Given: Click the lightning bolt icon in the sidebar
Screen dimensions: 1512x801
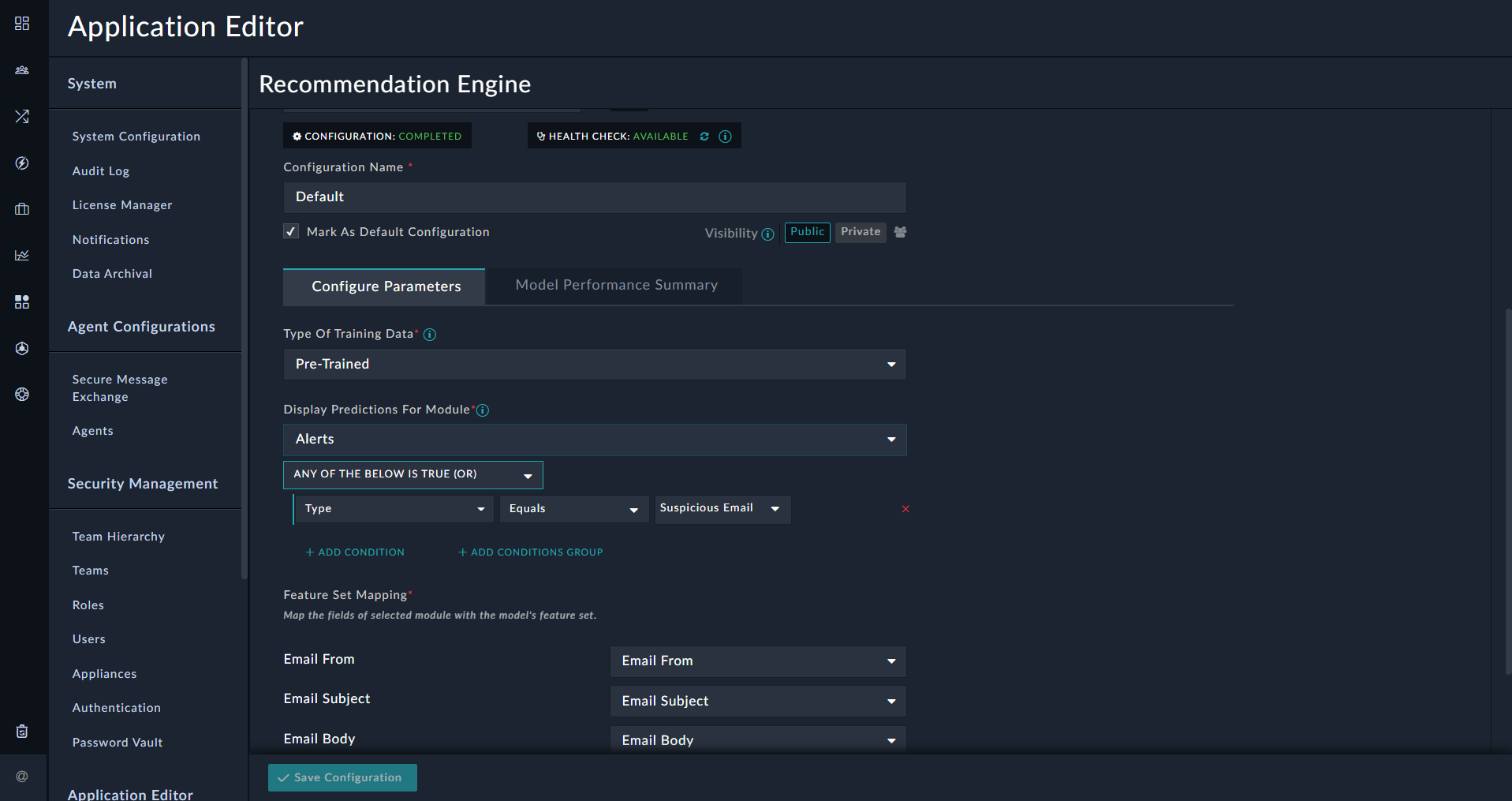Looking at the screenshot, I should [x=21, y=163].
